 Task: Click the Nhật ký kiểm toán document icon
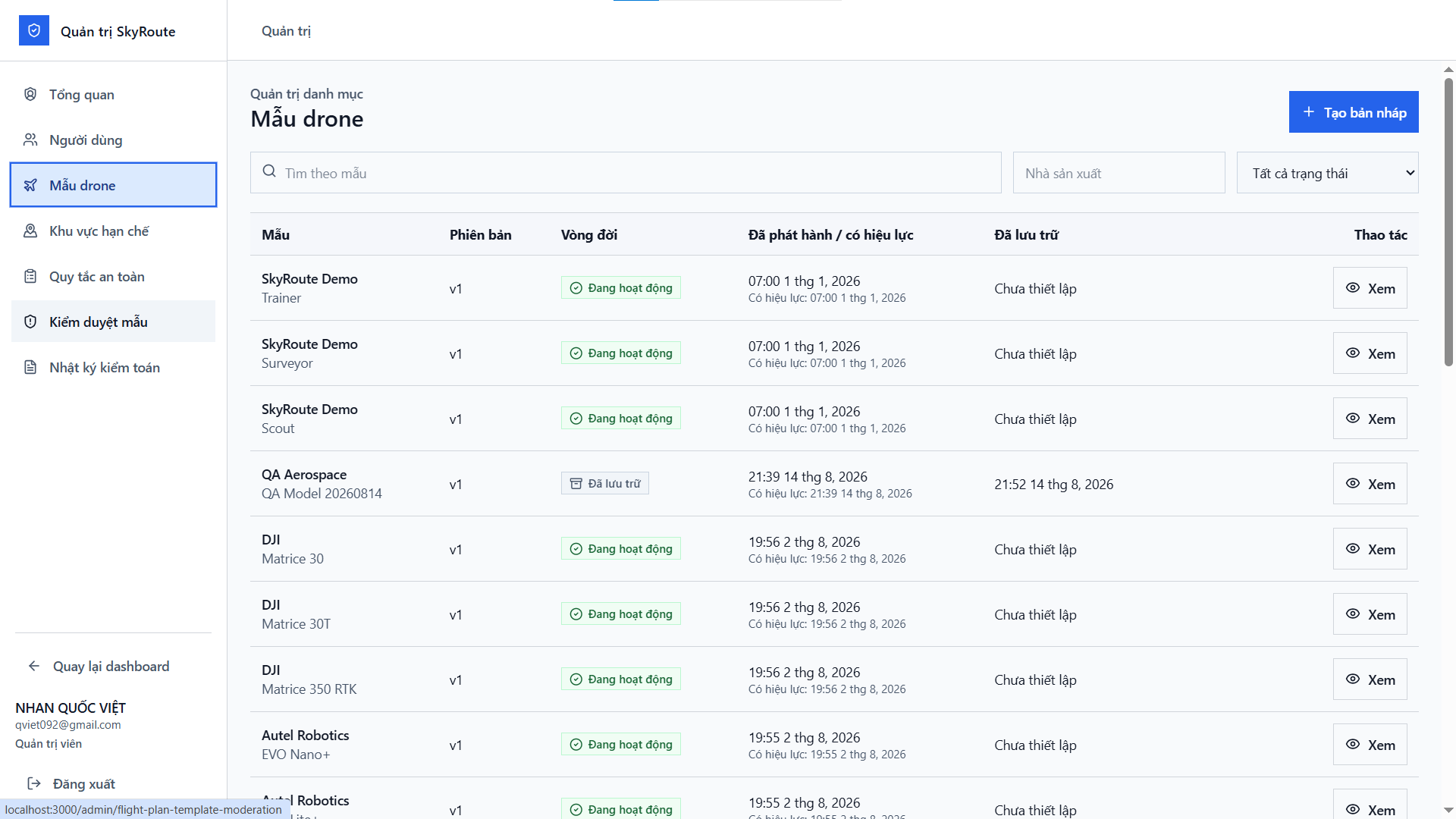(x=30, y=367)
